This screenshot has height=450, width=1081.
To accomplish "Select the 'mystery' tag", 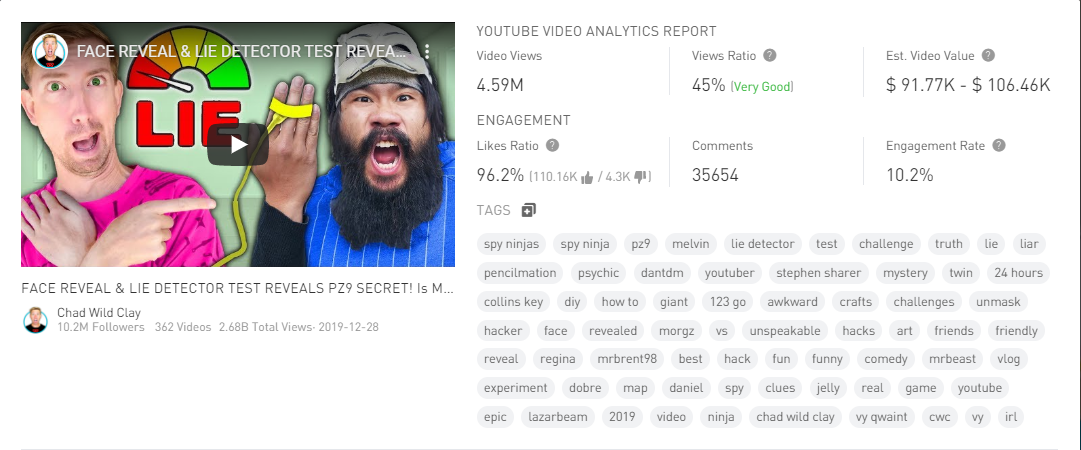I will point(905,272).
